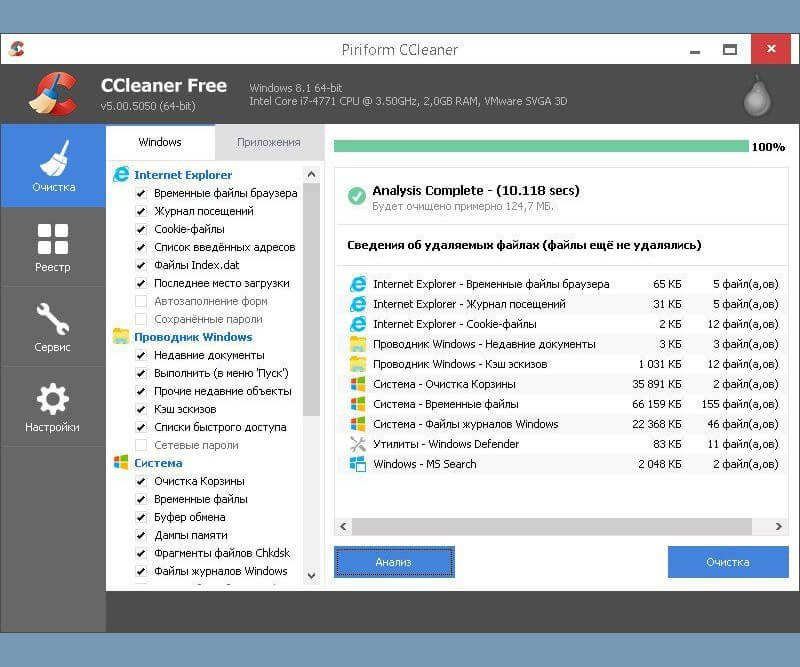Enable Сохранённые пароли checkbox
This screenshot has width=800, height=667.
[141, 319]
